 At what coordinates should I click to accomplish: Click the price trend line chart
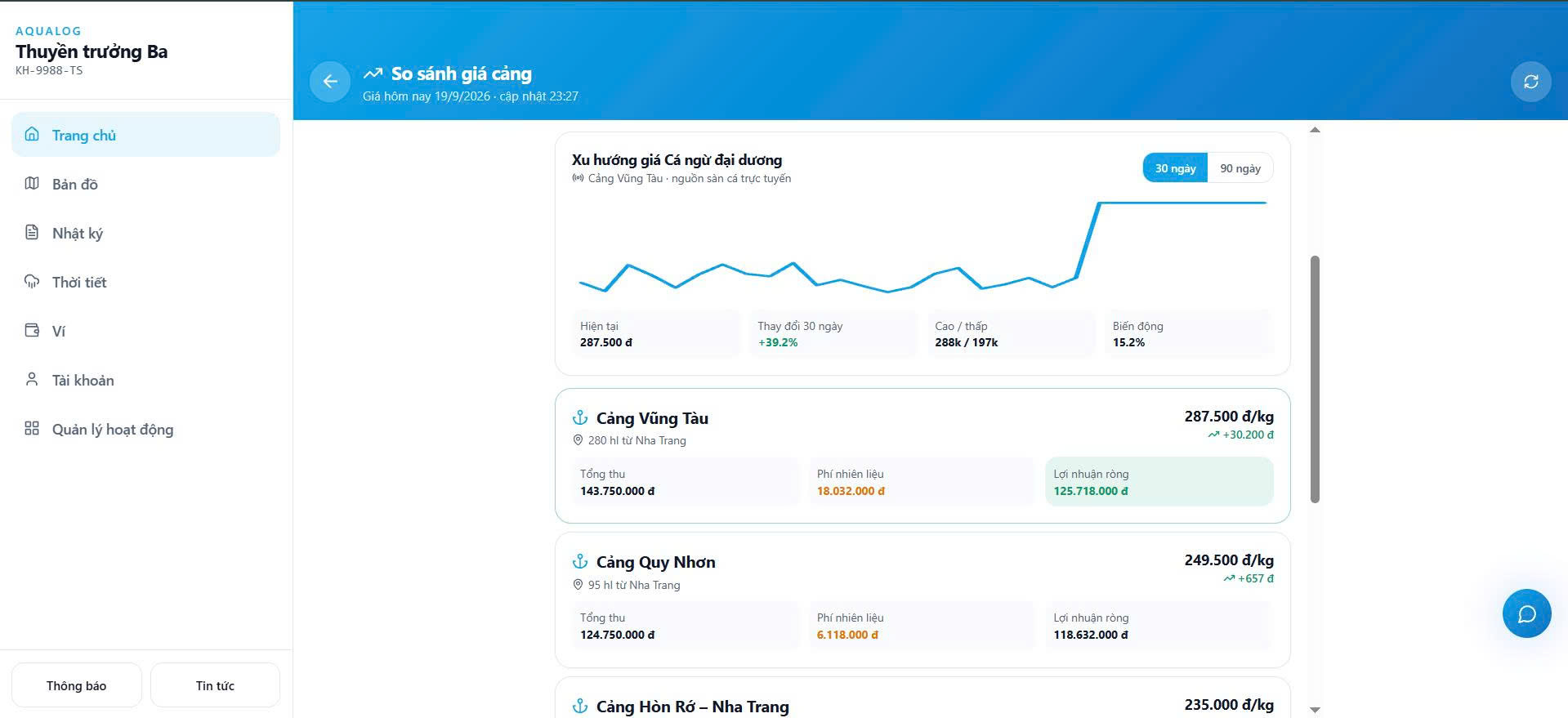click(x=922, y=247)
